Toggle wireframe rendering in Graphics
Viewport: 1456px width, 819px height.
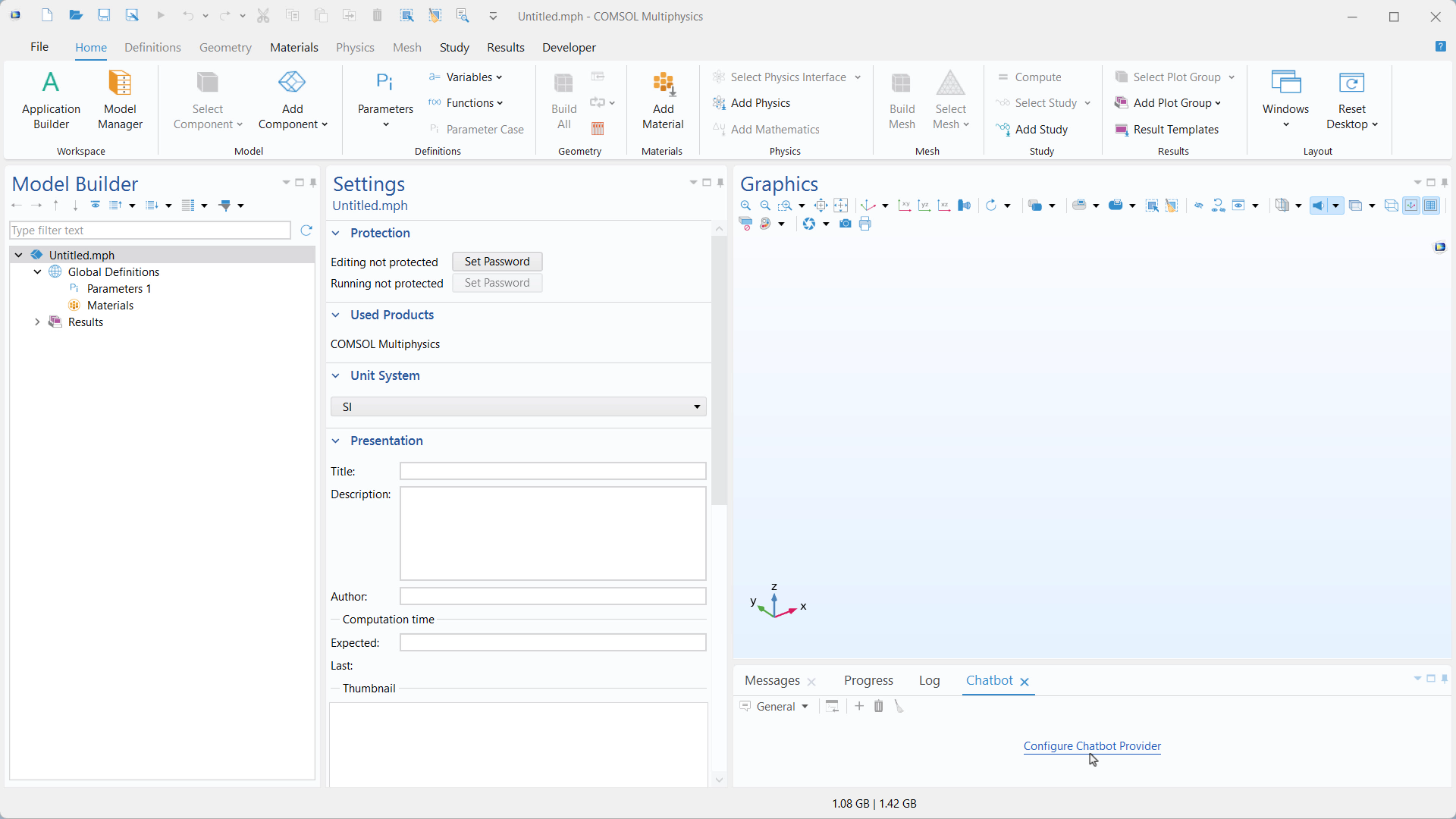1391,206
